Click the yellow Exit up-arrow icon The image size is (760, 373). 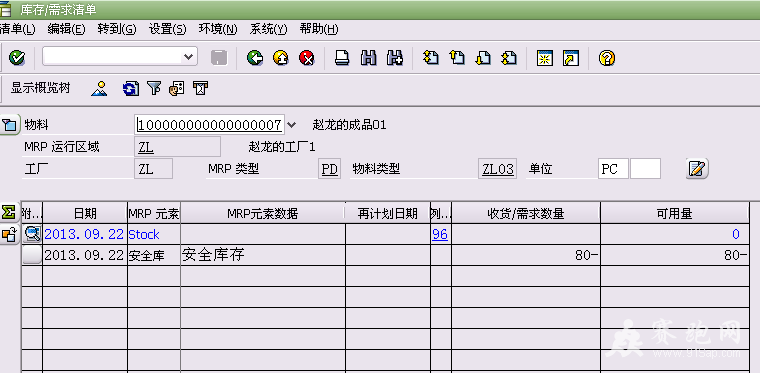[x=281, y=58]
